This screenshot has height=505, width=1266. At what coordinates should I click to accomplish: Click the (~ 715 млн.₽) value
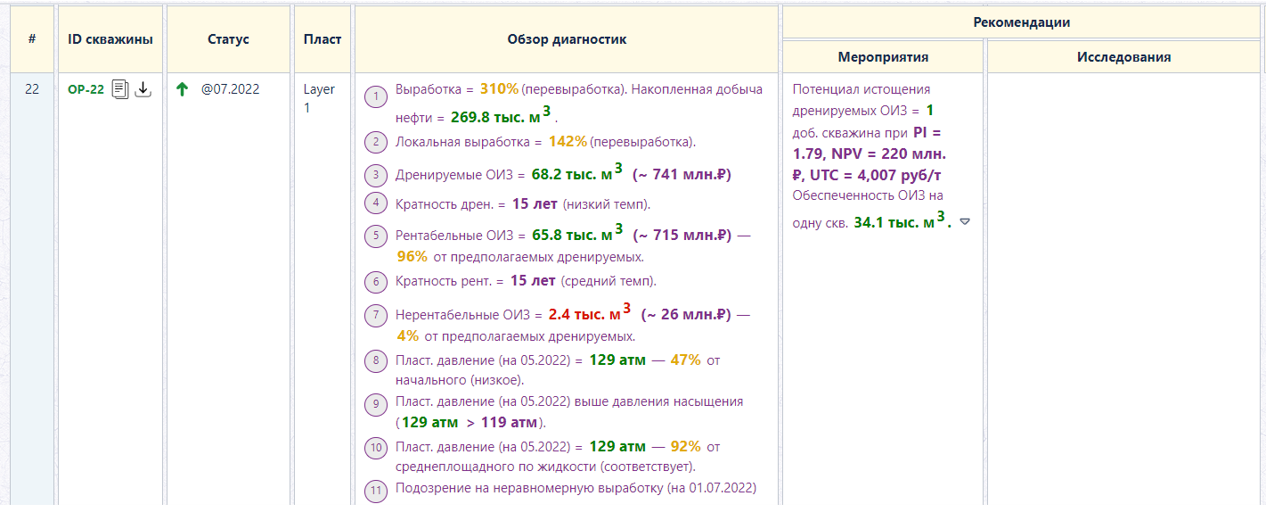683,236
